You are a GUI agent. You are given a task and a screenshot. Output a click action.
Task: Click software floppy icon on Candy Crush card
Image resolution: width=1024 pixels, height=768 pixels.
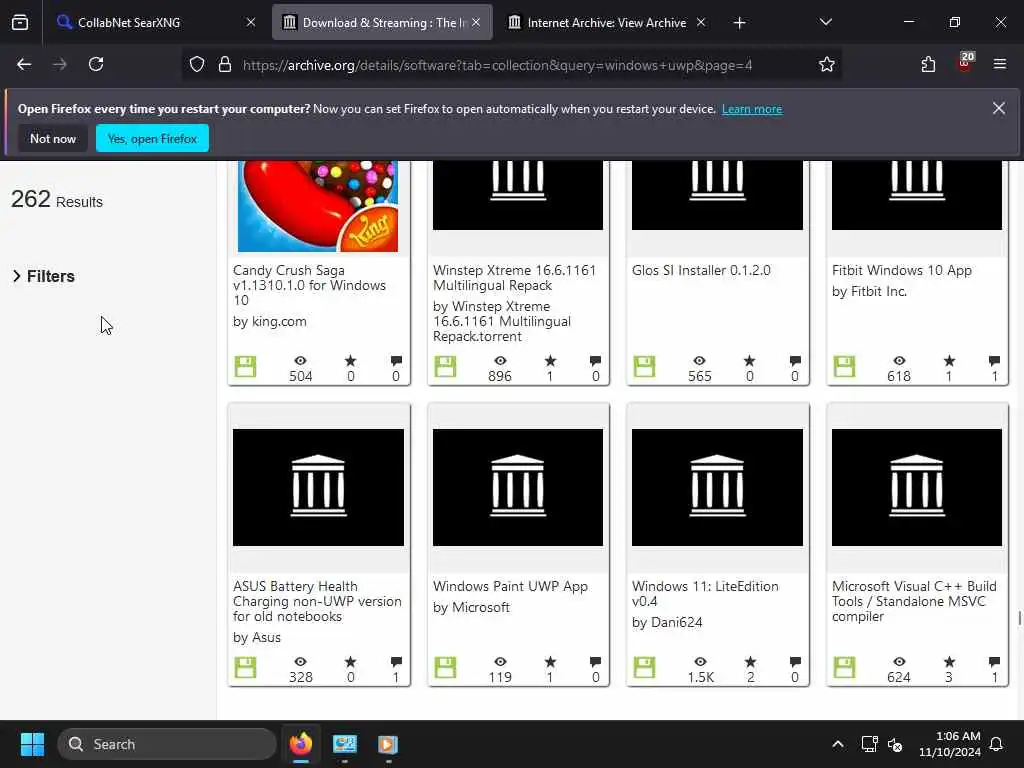246,366
